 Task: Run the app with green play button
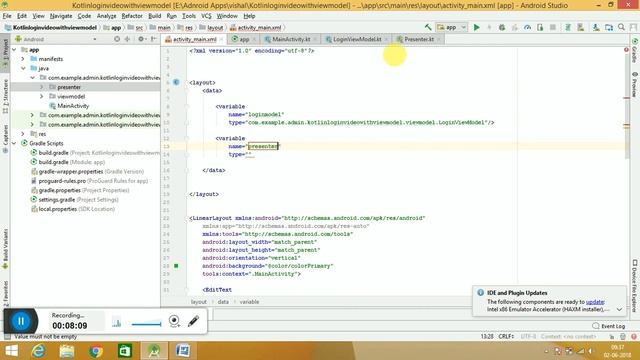coord(476,27)
